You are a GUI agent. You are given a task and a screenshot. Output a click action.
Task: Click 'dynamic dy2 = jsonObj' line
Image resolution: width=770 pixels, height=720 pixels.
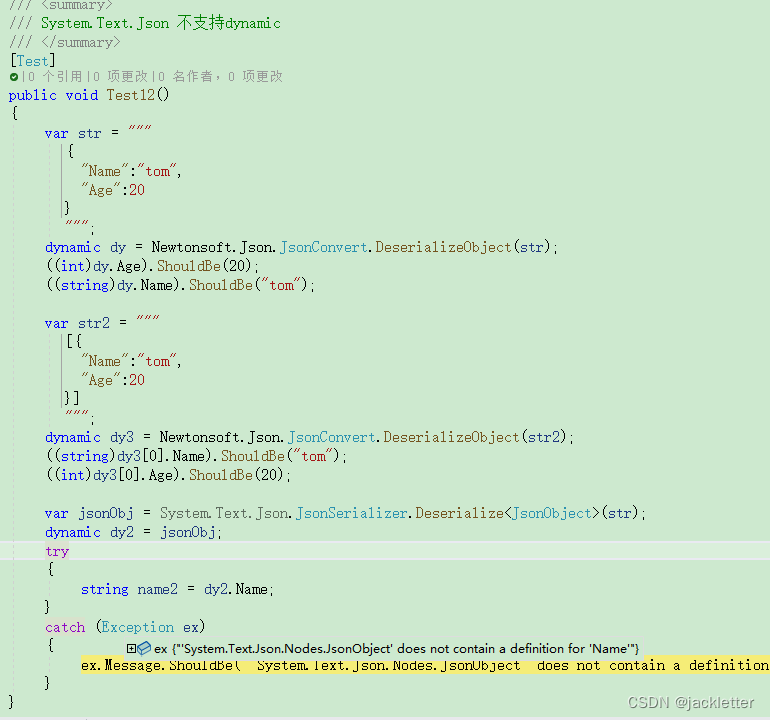(133, 532)
